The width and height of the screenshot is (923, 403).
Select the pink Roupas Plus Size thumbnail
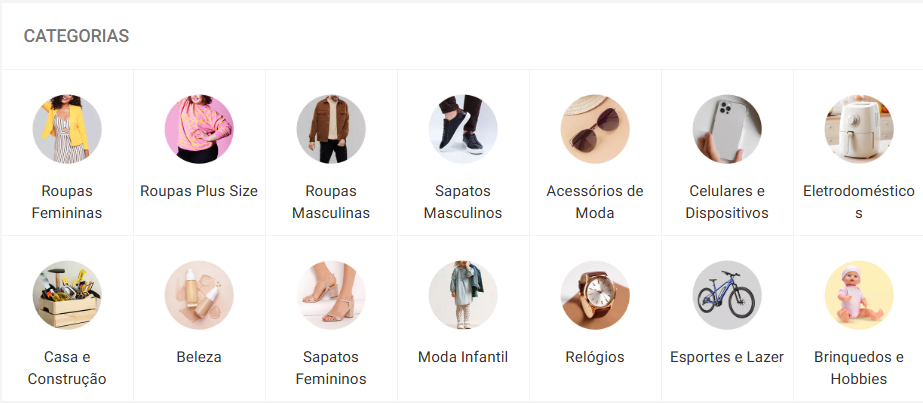click(199, 129)
